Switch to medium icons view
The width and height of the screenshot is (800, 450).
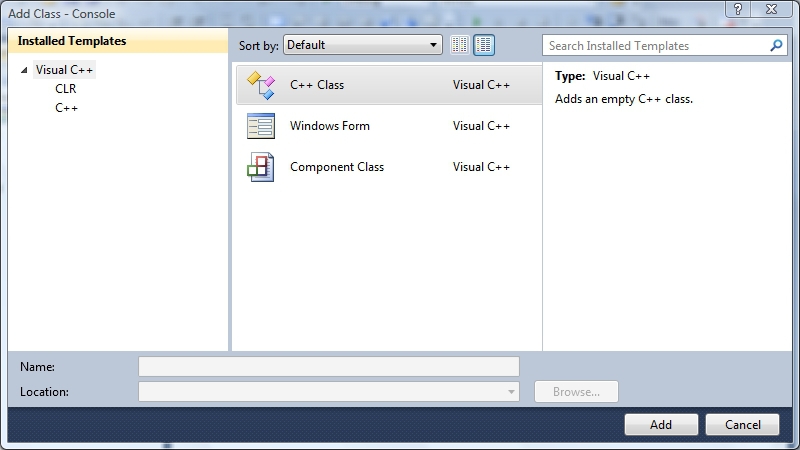coord(484,45)
